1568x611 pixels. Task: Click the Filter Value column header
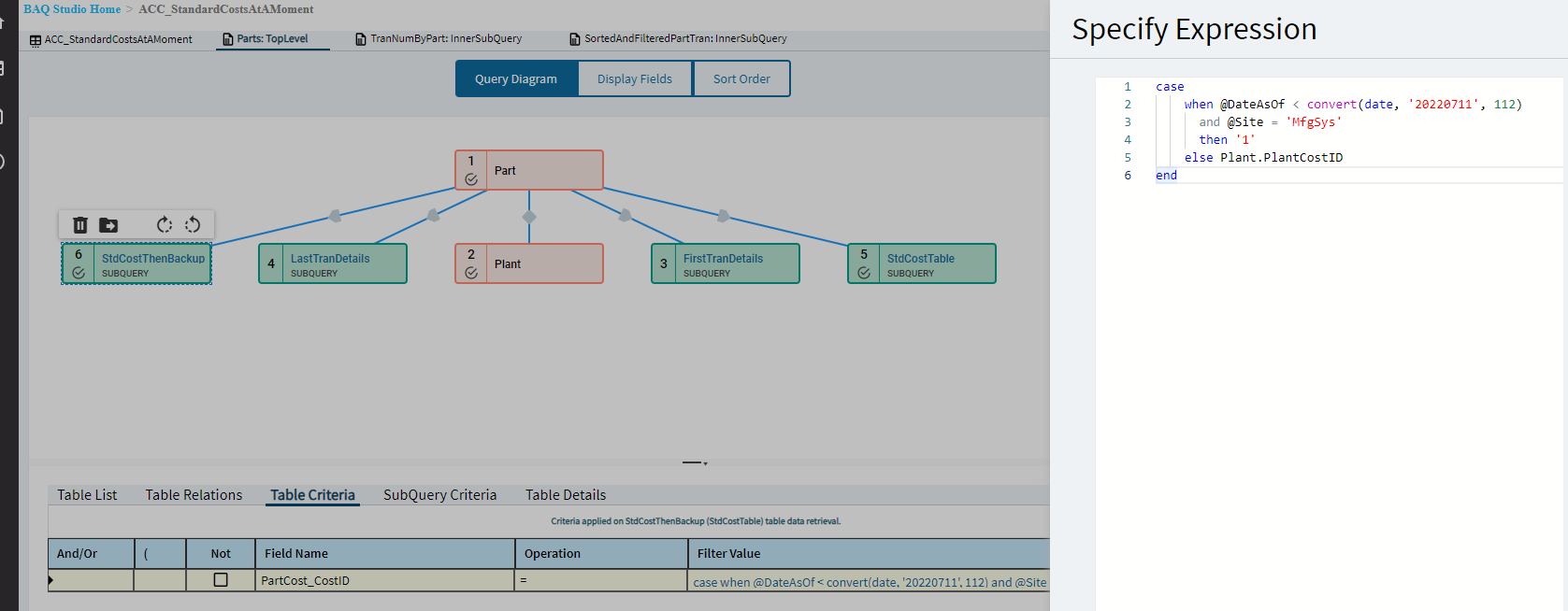[870, 553]
